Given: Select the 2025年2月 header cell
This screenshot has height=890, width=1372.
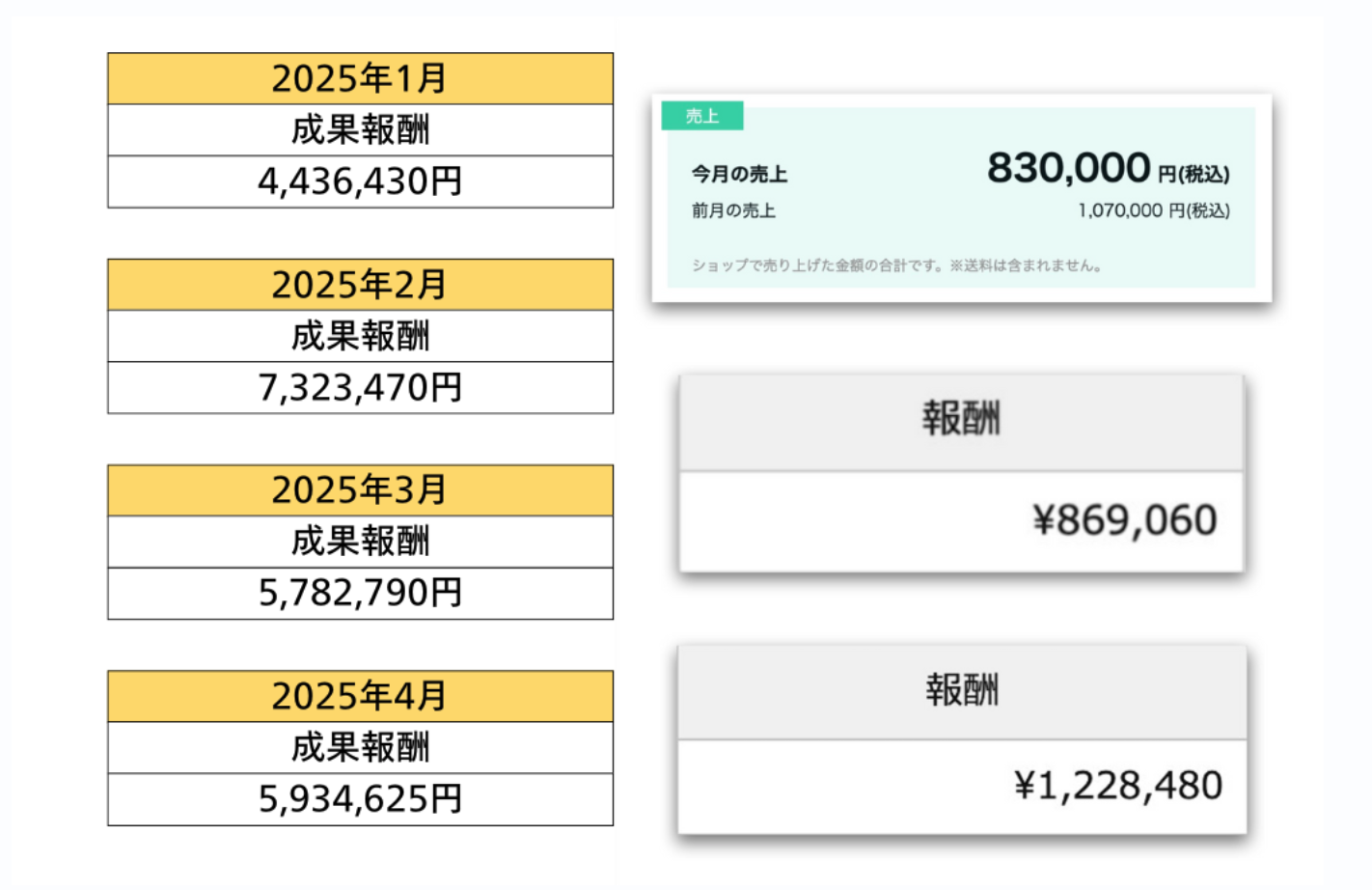Looking at the screenshot, I should pyautogui.click(x=360, y=285).
